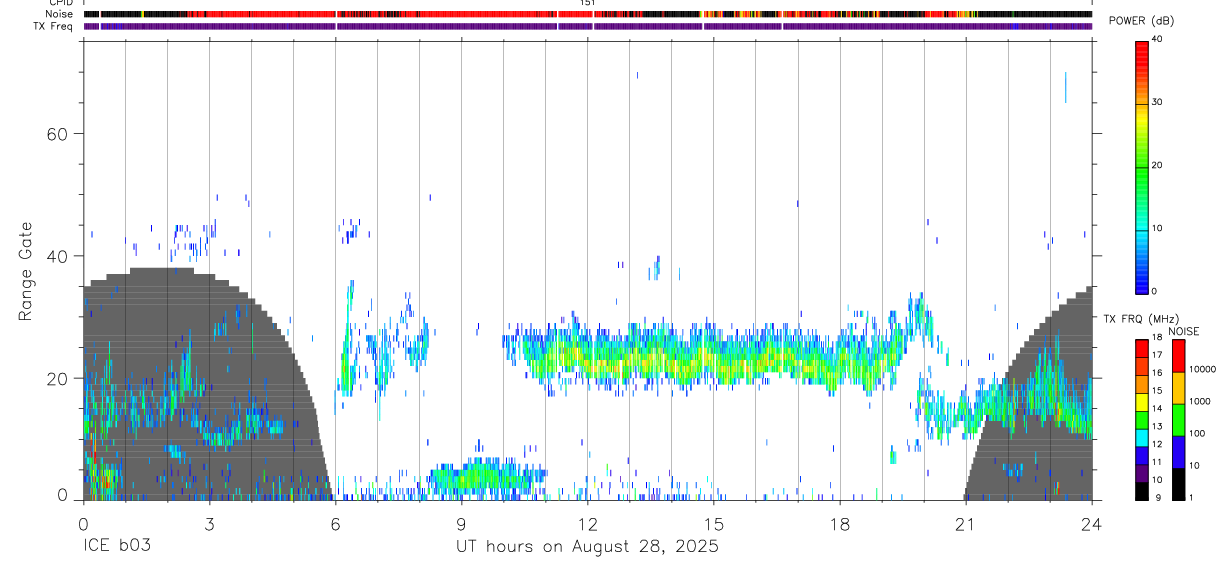Image resolution: width=1228 pixels, height=567 pixels.
Task: Click the 18 tick on UT hours axis
Action: point(840,523)
